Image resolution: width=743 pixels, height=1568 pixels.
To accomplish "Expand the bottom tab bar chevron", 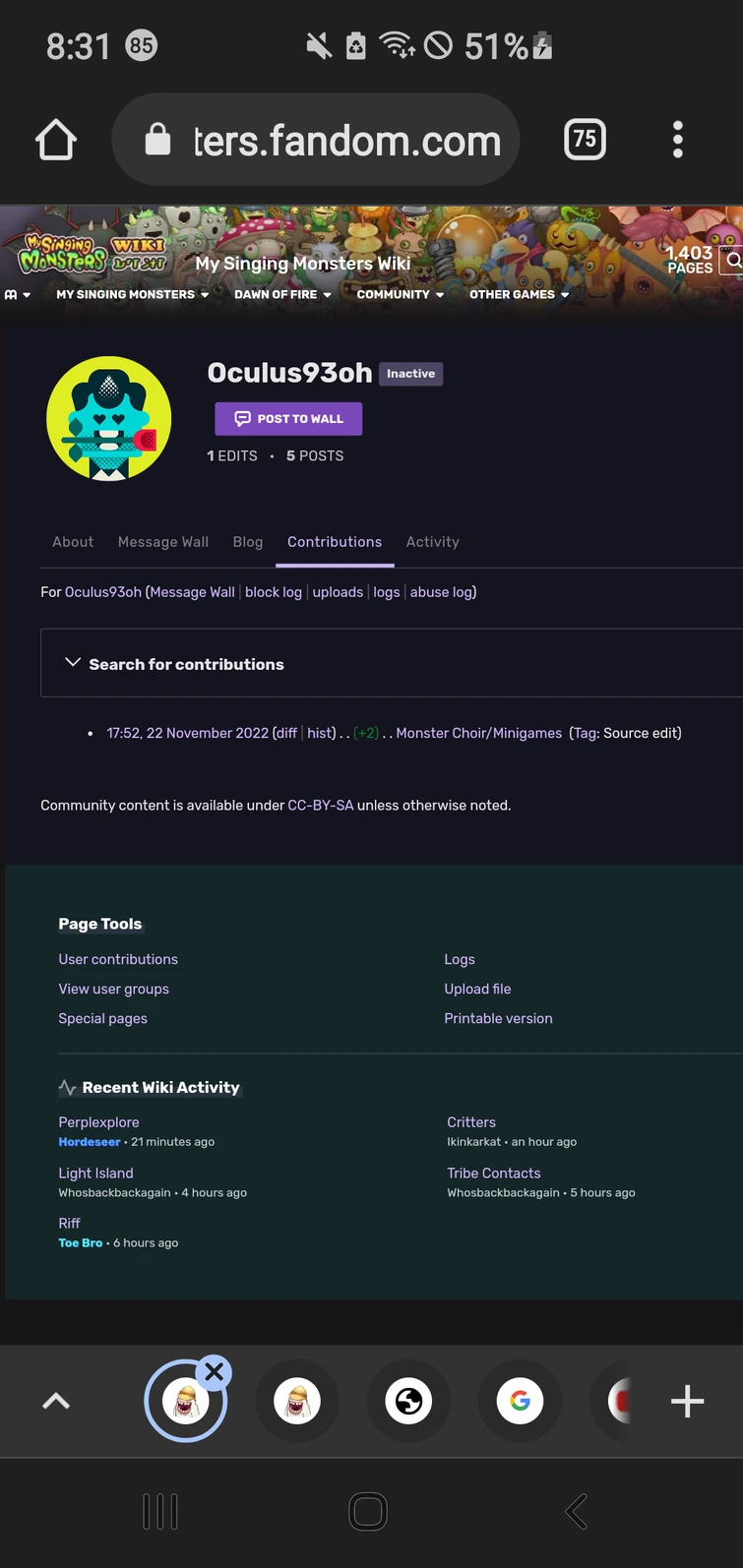I will pyautogui.click(x=56, y=1401).
